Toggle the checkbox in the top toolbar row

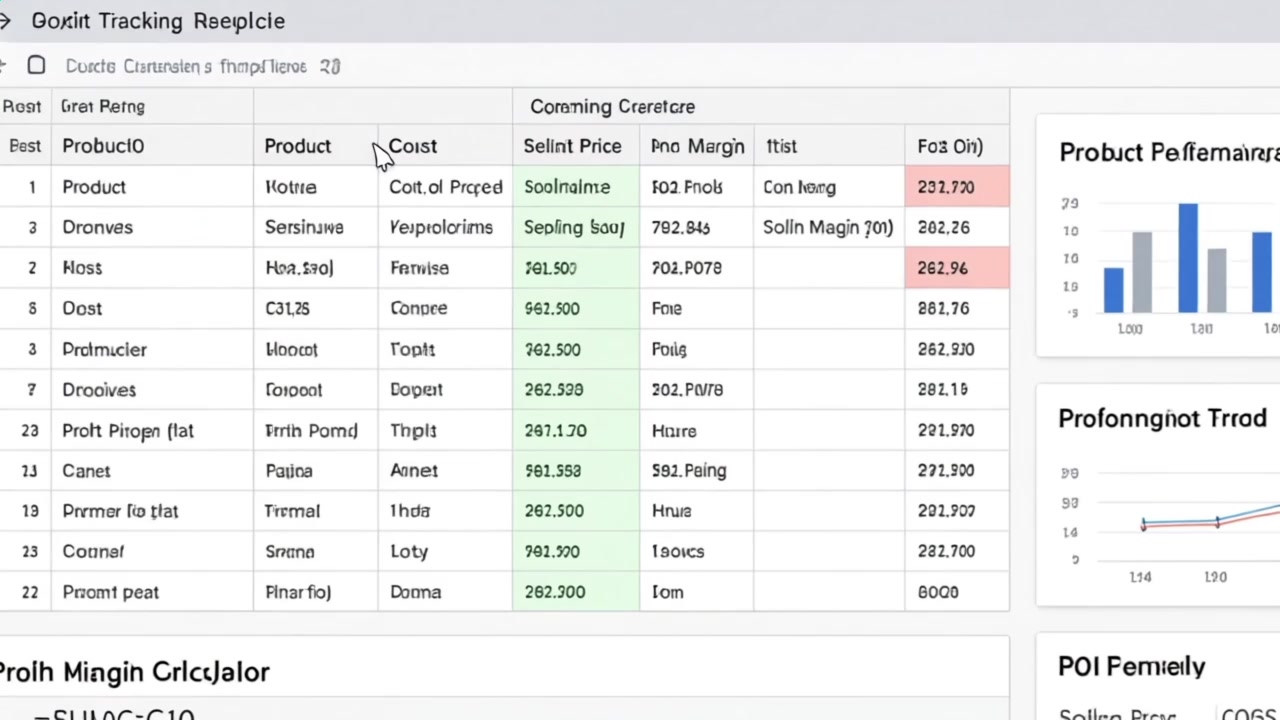tap(36, 66)
